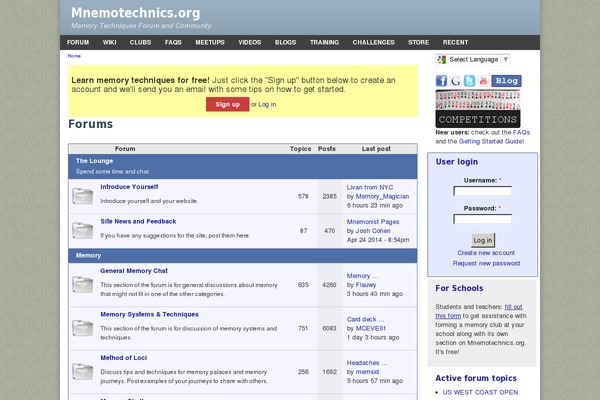
Task: Click the fill out this form link
Action: 479,311
